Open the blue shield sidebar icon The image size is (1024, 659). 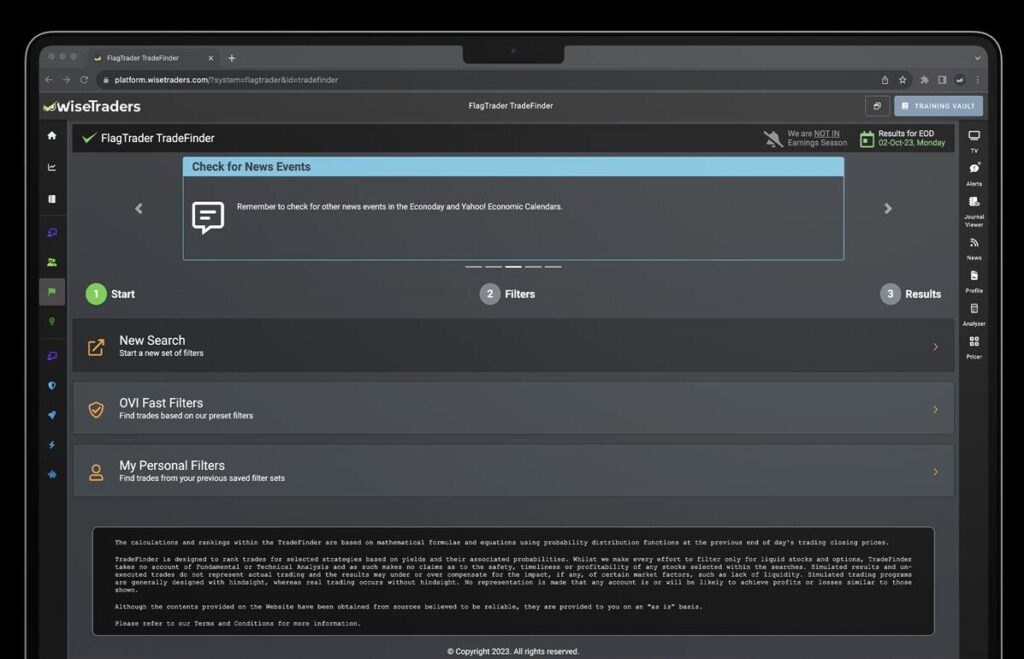[52, 385]
